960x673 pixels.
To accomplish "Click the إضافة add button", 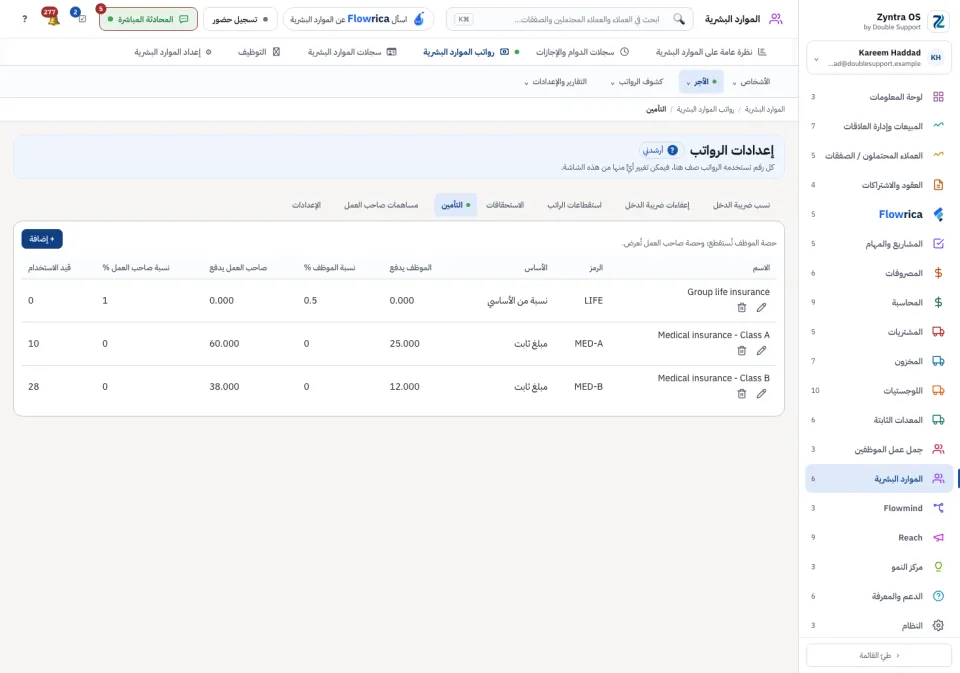I will (42, 239).
